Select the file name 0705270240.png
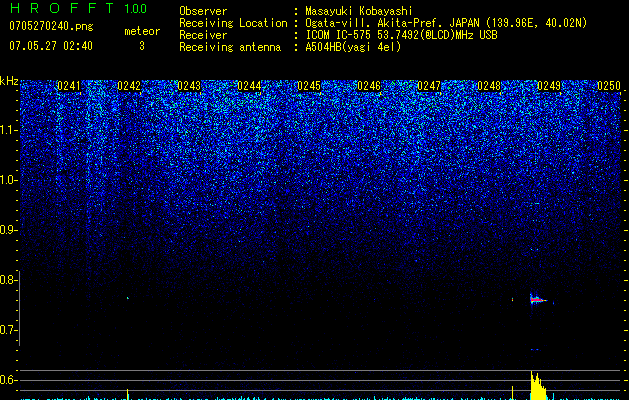The height and width of the screenshot is (400, 629). click(x=51, y=26)
